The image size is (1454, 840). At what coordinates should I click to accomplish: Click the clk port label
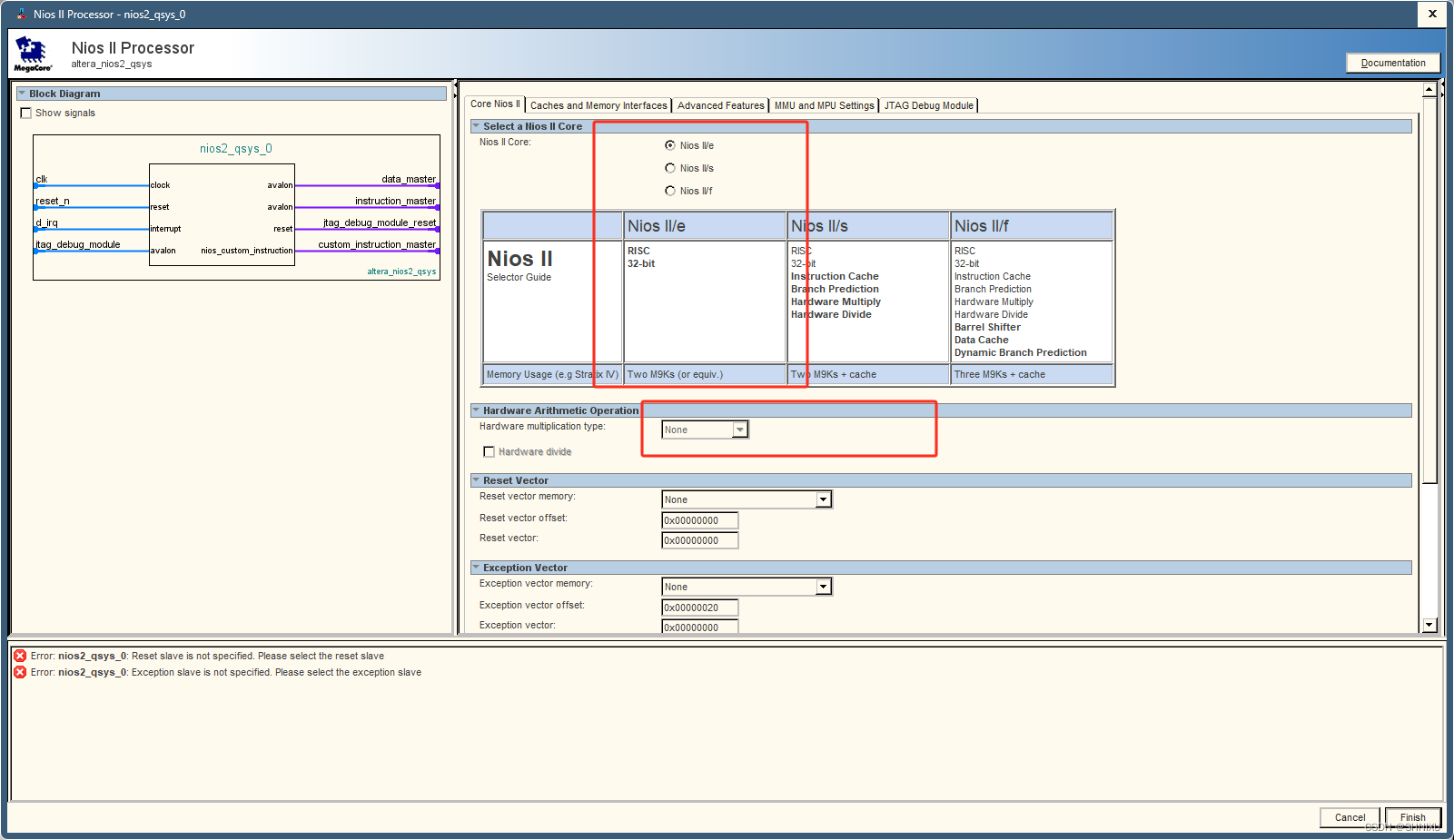pos(42,179)
